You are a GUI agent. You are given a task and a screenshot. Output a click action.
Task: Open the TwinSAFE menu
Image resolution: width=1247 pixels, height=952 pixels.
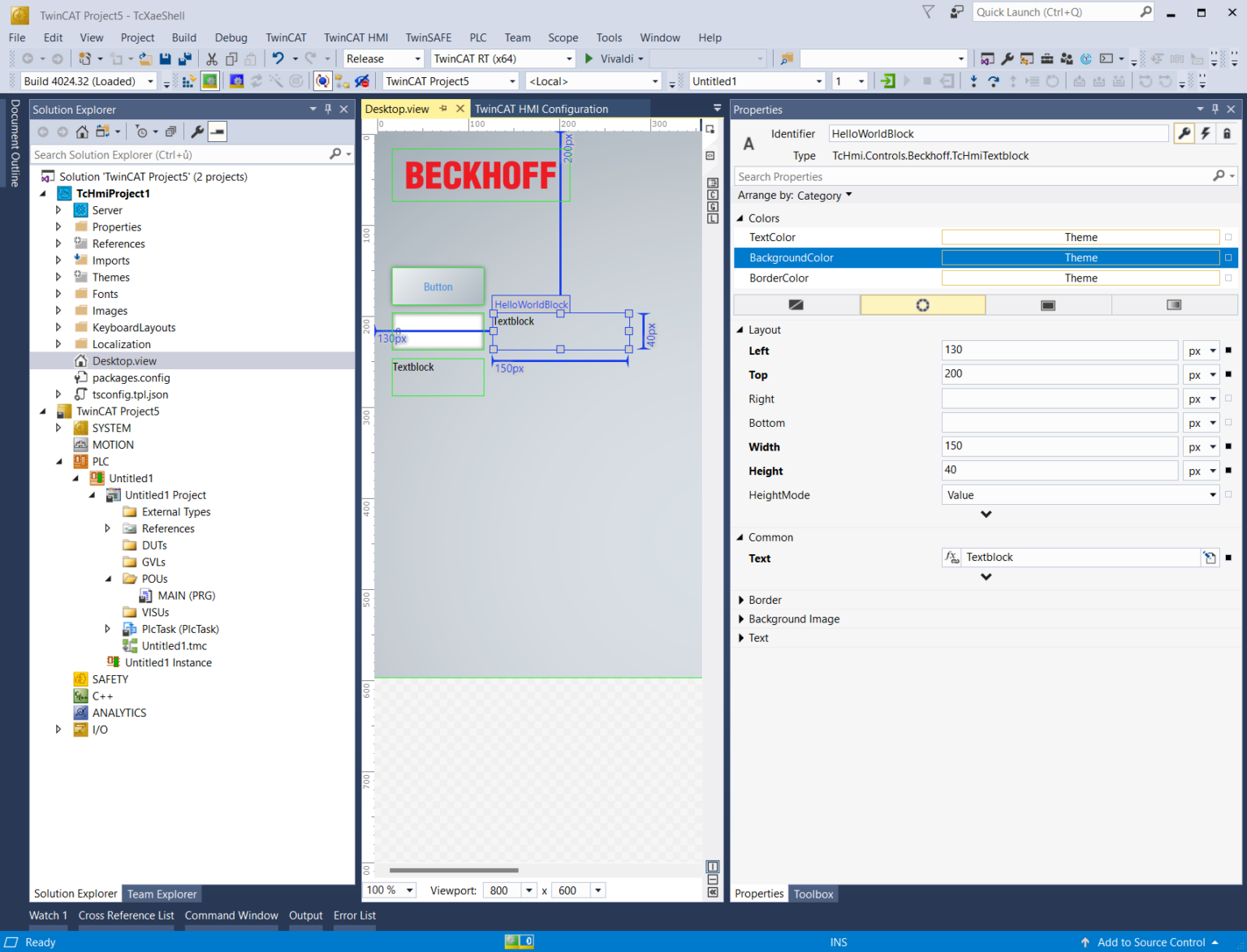[x=428, y=37]
